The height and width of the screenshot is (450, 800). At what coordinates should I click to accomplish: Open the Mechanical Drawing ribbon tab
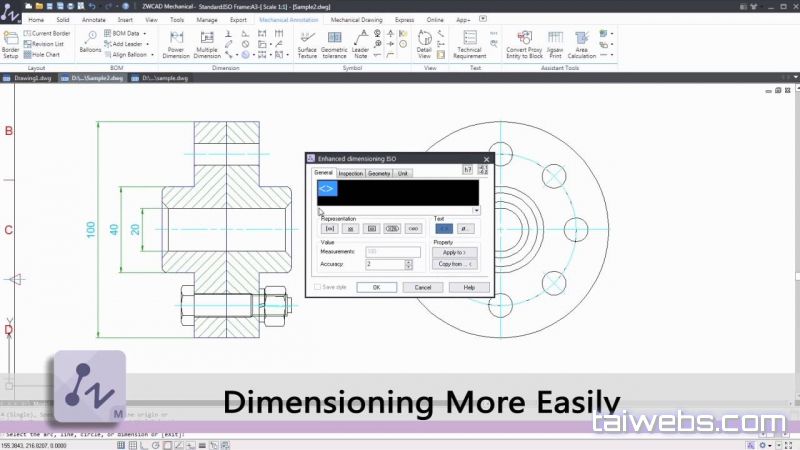coord(356,18)
